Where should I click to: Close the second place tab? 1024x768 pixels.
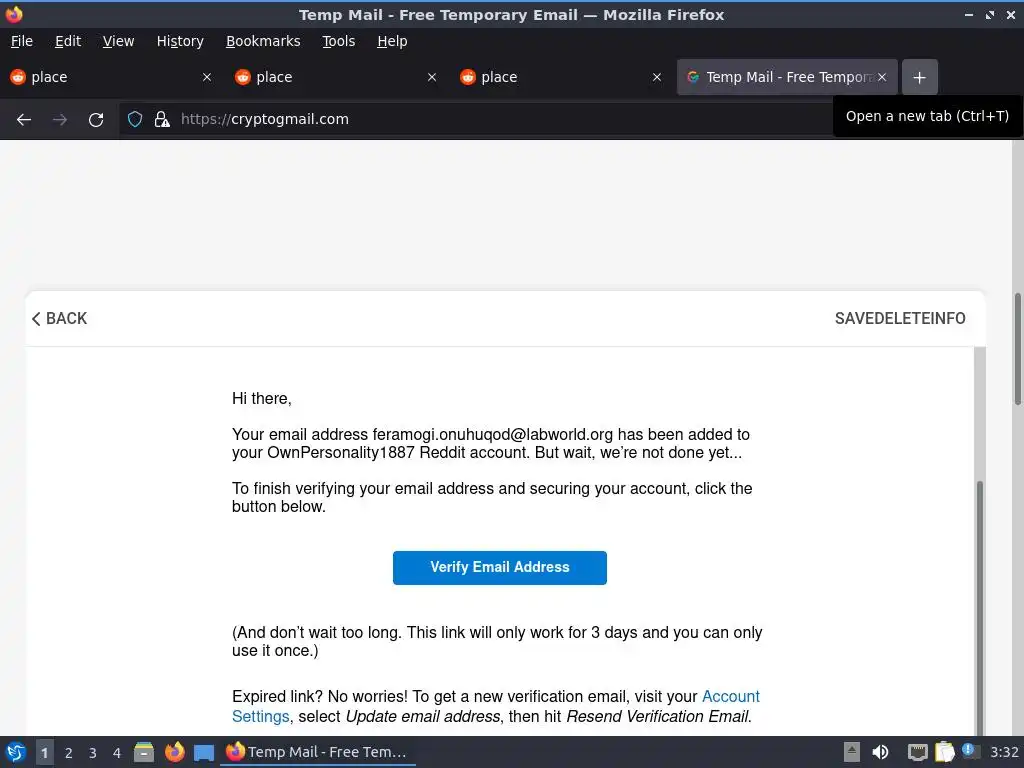[432, 77]
